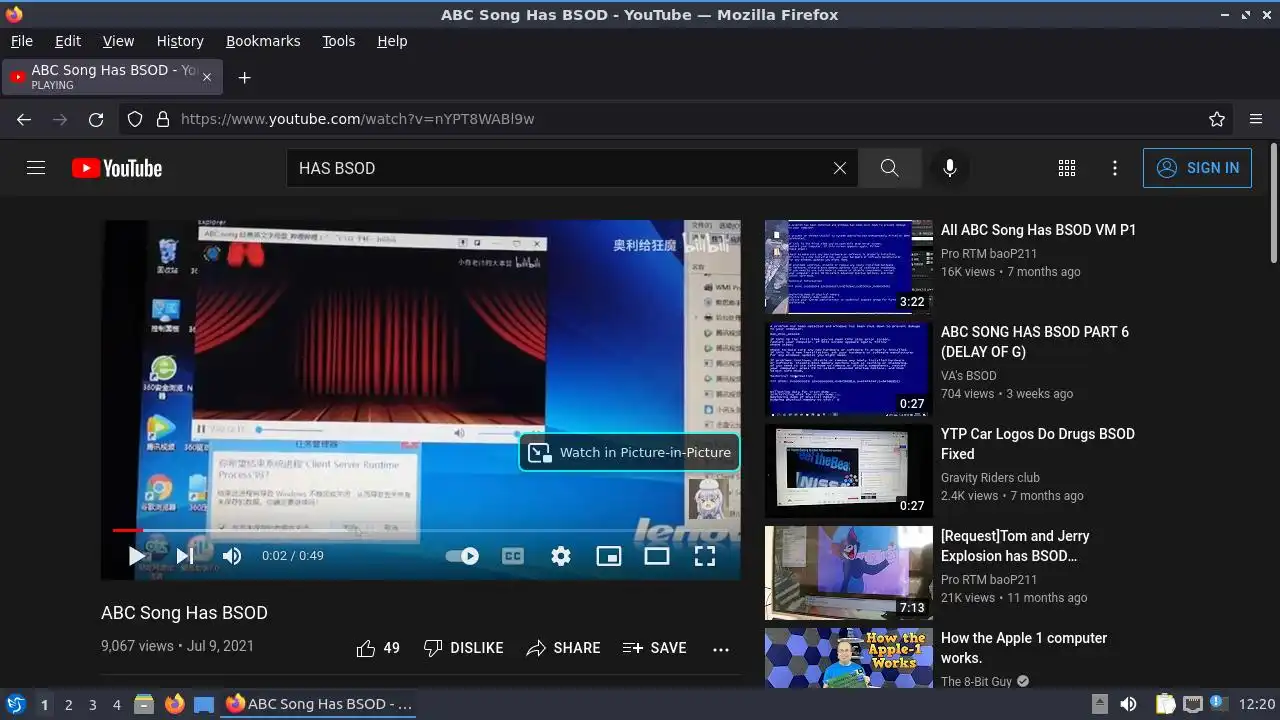This screenshot has width=1280, height=720.
Task: Click DISLIKE on the video
Action: [x=463, y=648]
